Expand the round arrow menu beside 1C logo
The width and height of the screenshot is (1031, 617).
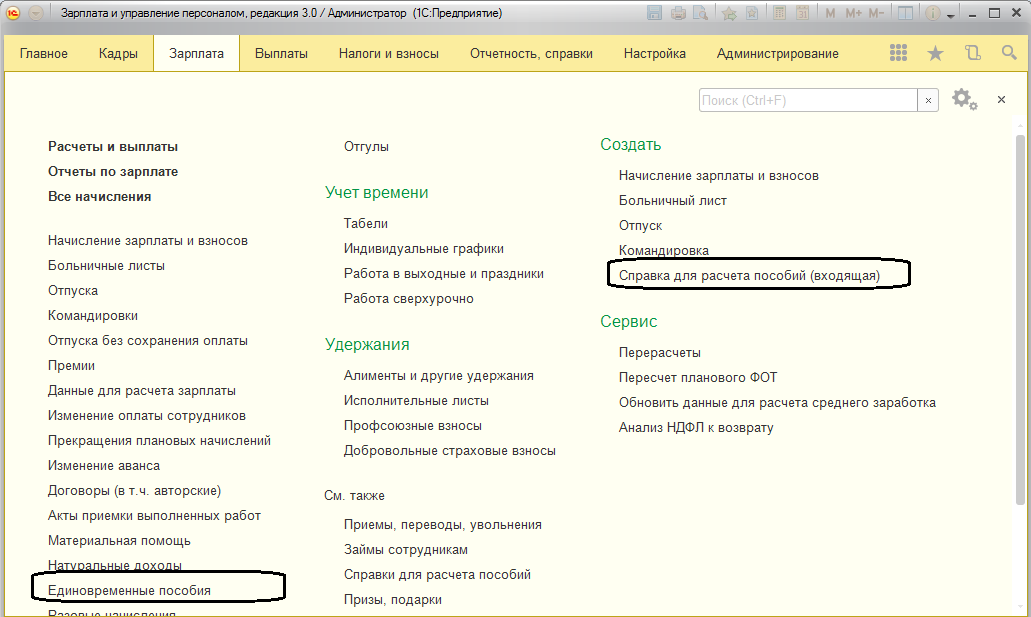click(36, 13)
